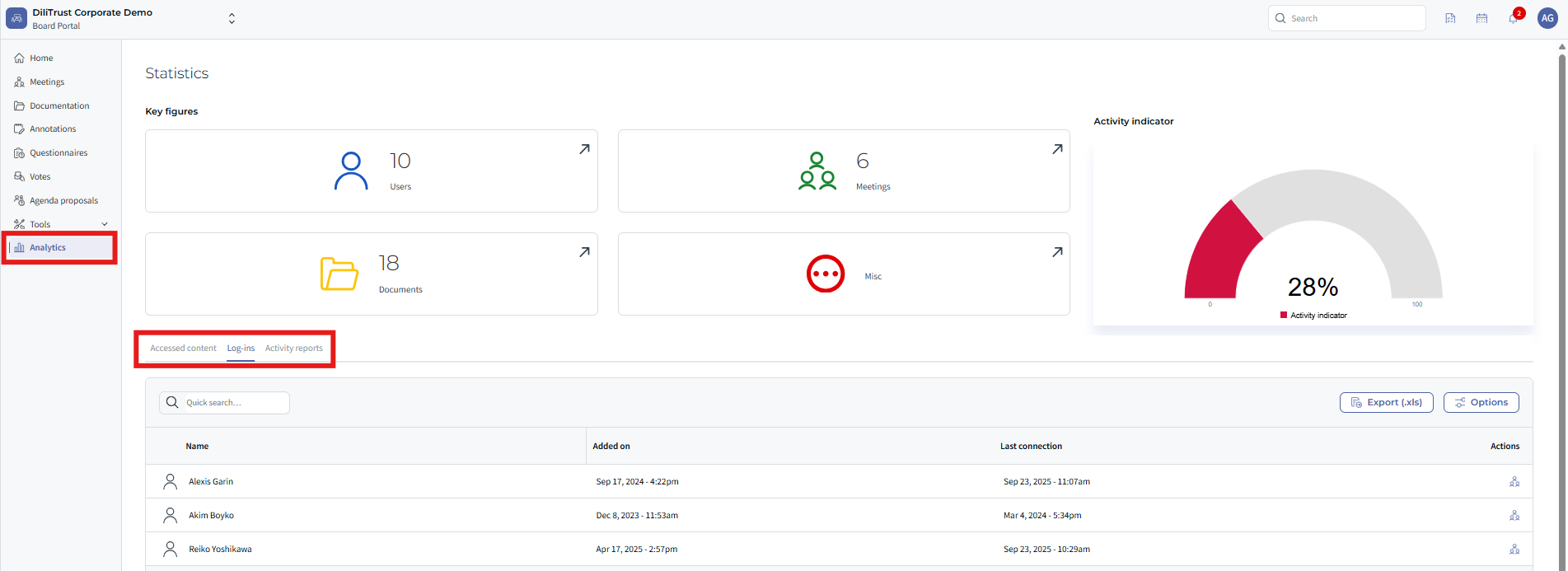This screenshot has height=571, width=1568.
Task: Click the building icon beside search field
Action: [x=1450, y=18]
